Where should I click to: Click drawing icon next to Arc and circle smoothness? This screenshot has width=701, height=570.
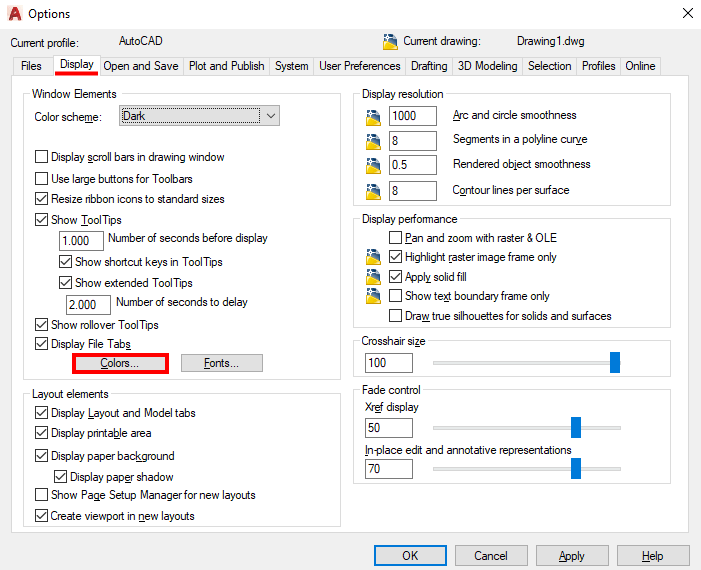[x=373, y=117]
